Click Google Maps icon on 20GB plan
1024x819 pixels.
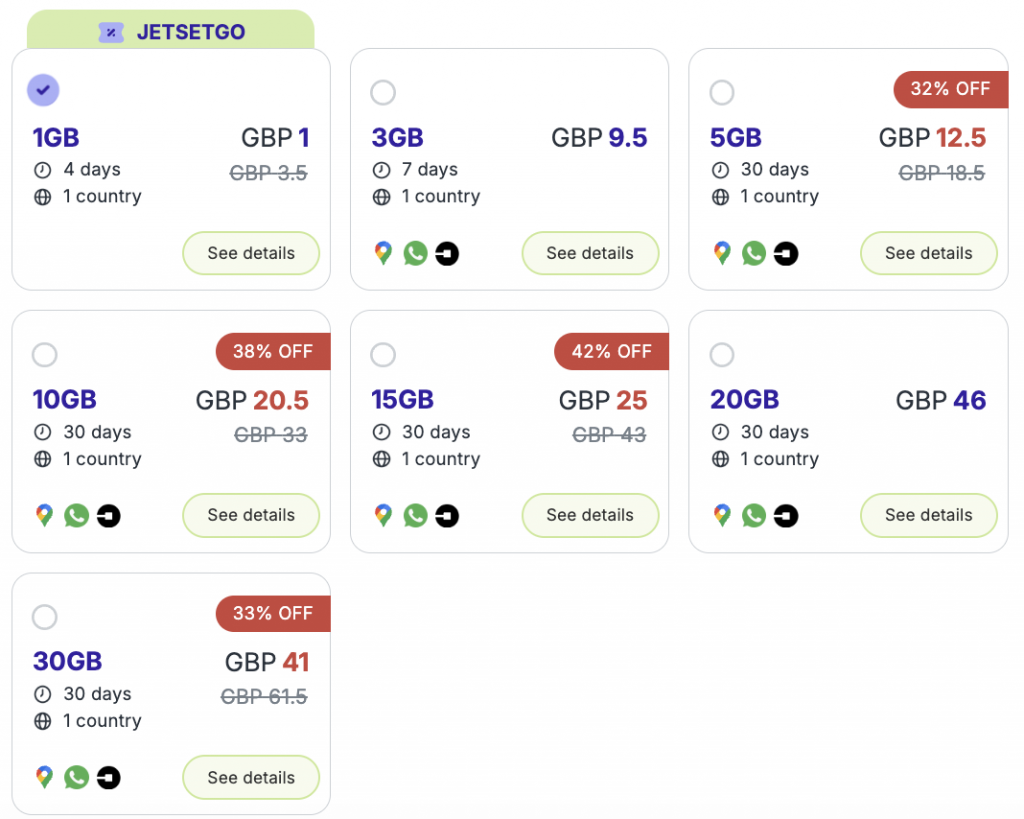coord(722,516)
